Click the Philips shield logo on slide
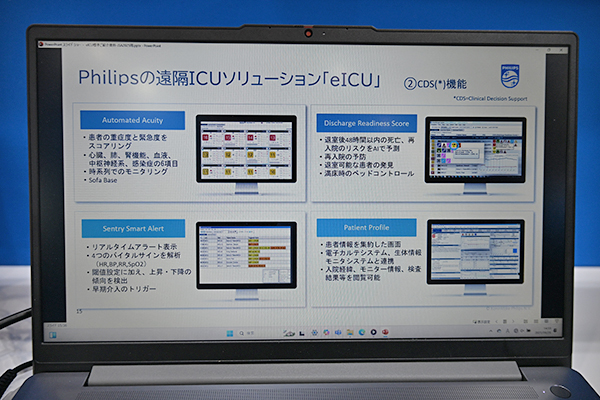The width and height of the screenshot is (600, 400). pos(509,75)
